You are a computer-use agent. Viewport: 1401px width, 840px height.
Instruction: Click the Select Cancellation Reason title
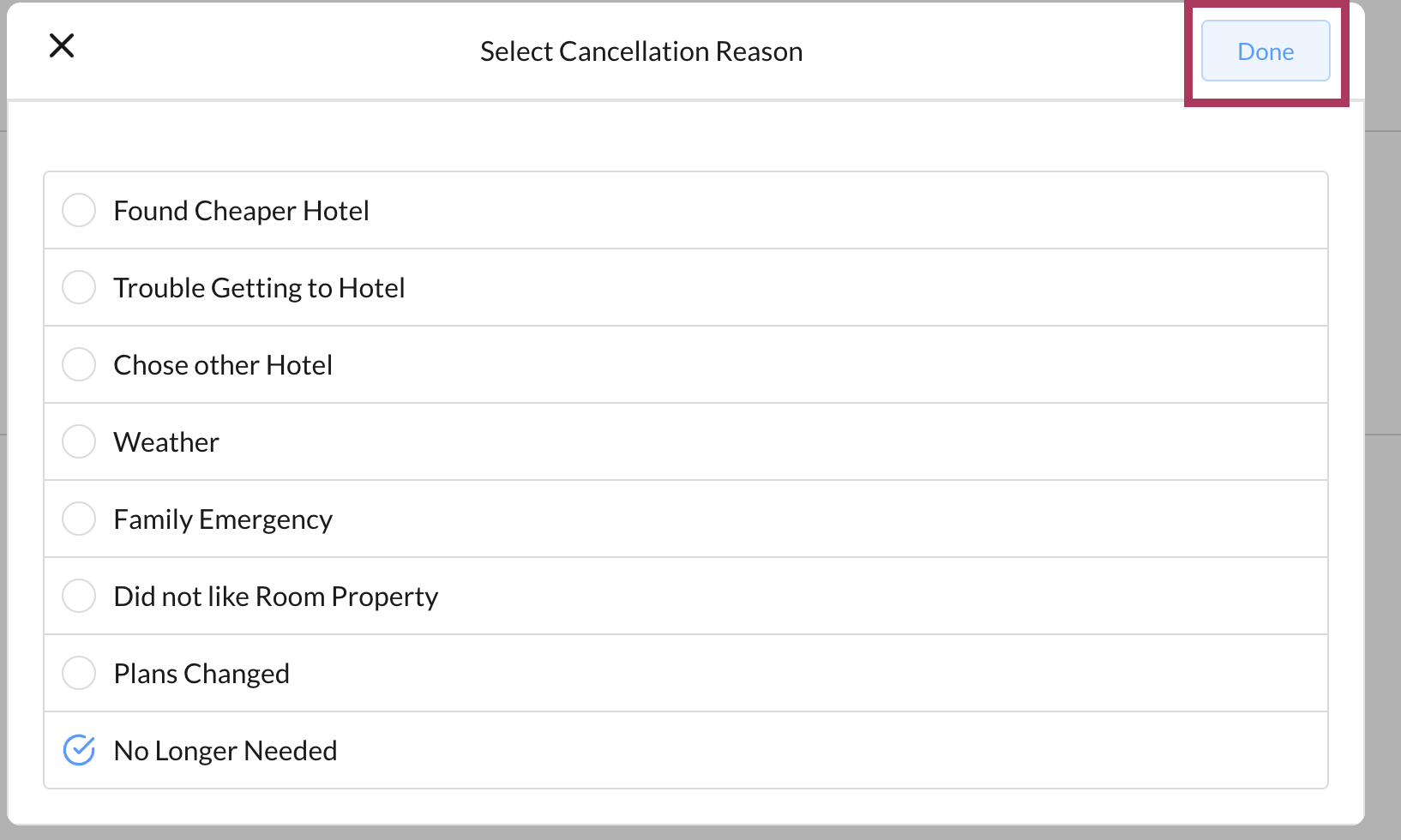click(x=640, y=51)
